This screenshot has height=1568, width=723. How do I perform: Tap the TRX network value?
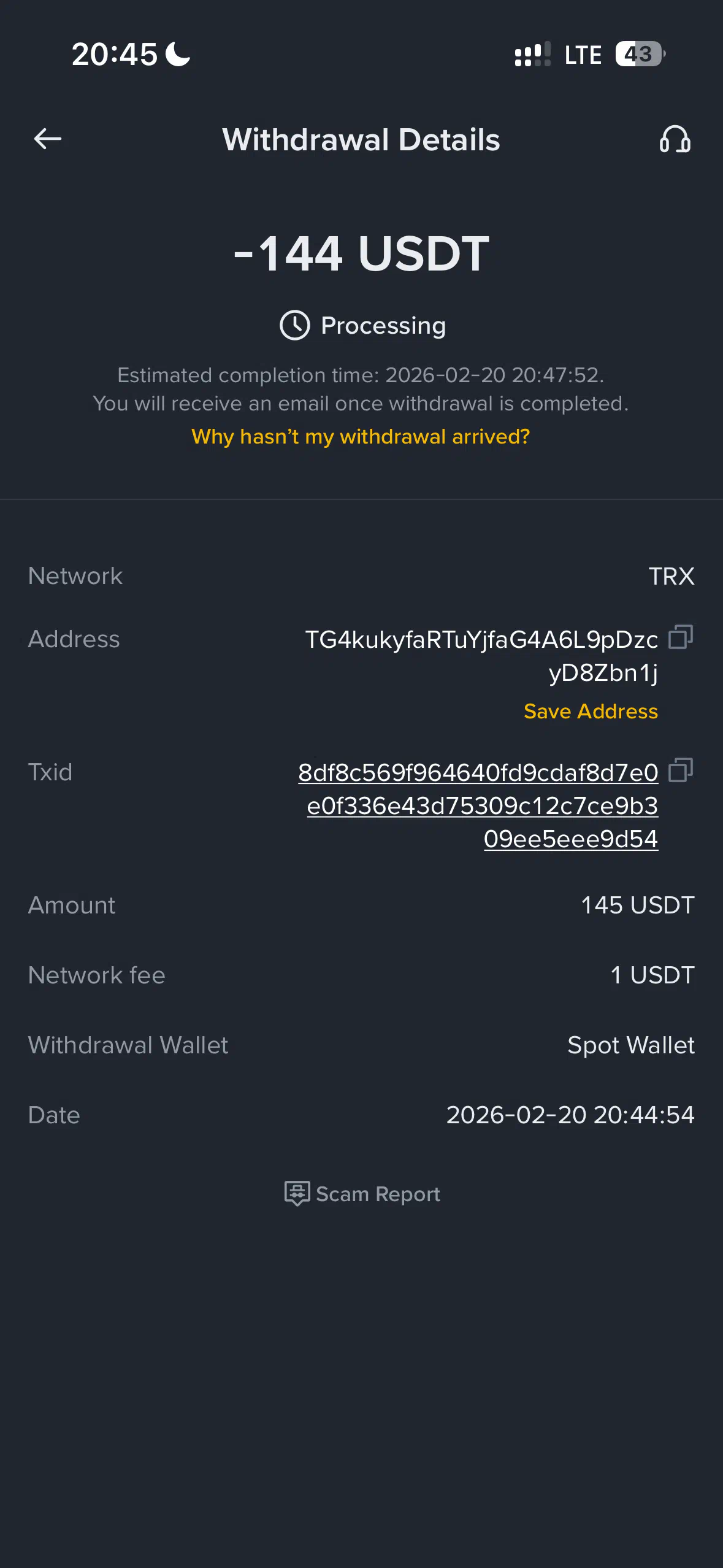[x=671, y=577]
